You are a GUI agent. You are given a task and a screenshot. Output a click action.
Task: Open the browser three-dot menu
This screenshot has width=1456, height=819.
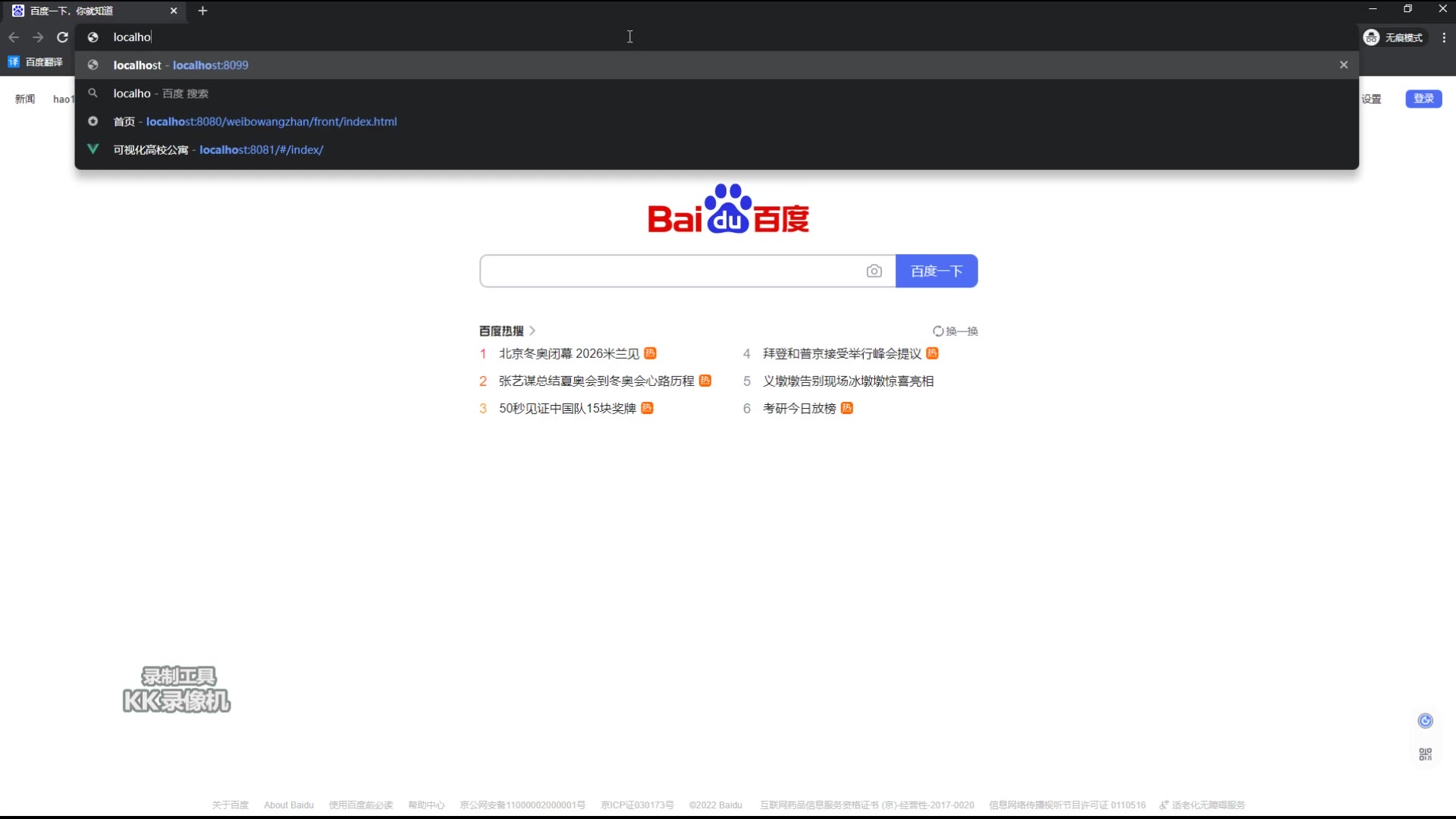coord(1444,37)
